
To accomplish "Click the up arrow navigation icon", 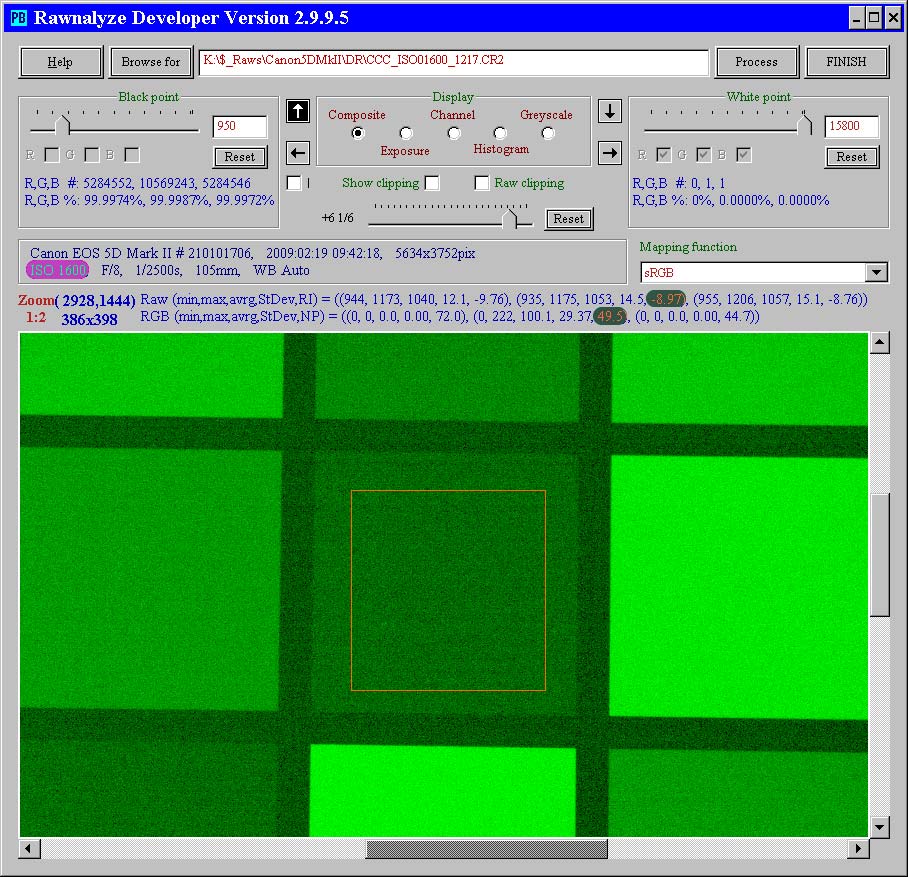I will [x=297, y=111].
